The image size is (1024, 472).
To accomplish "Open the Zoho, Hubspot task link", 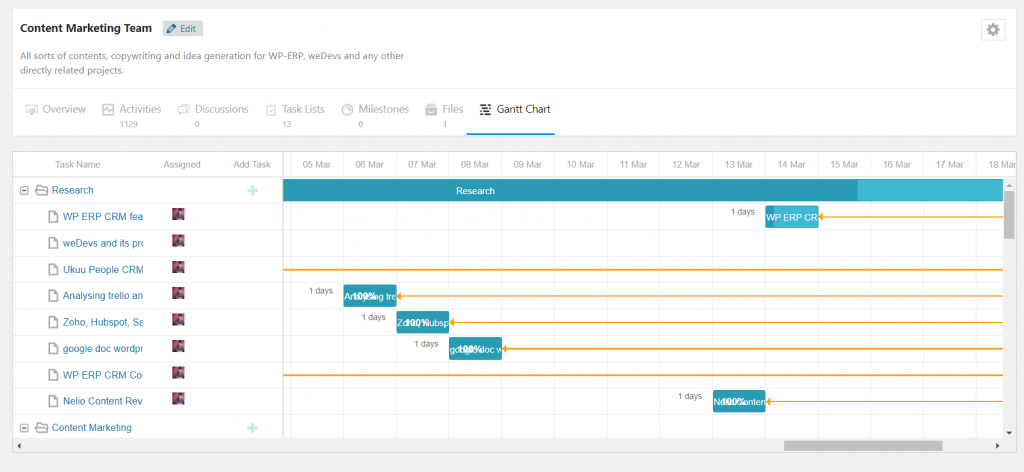I will click(102, 322).
